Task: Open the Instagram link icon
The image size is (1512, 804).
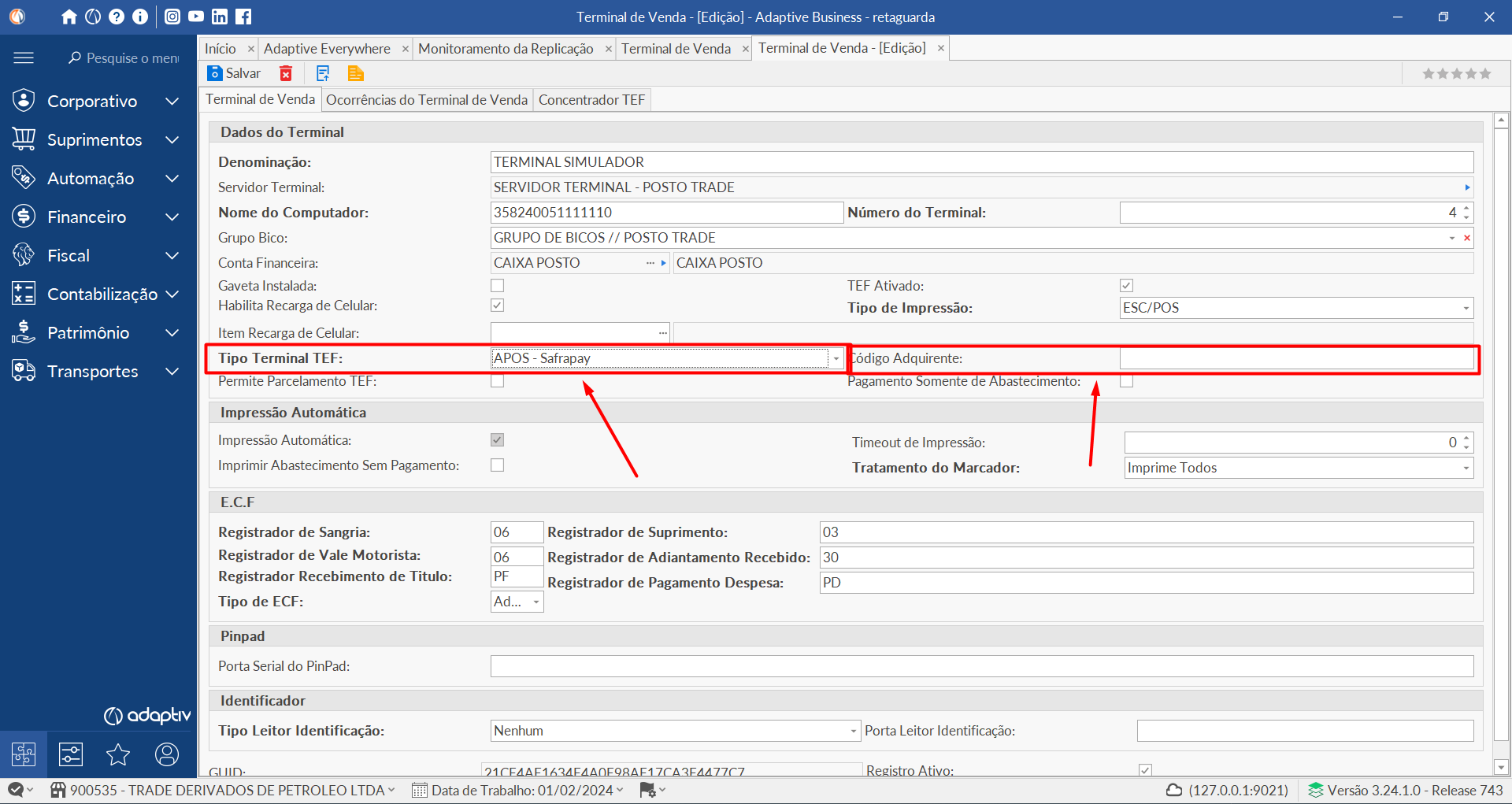Action: point(172,17)
